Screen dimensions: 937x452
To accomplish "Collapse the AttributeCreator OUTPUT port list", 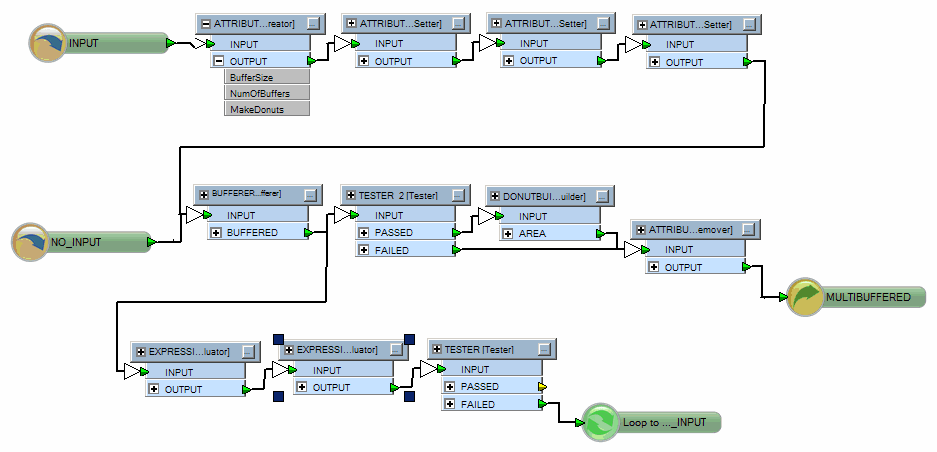I will (218, 61).
